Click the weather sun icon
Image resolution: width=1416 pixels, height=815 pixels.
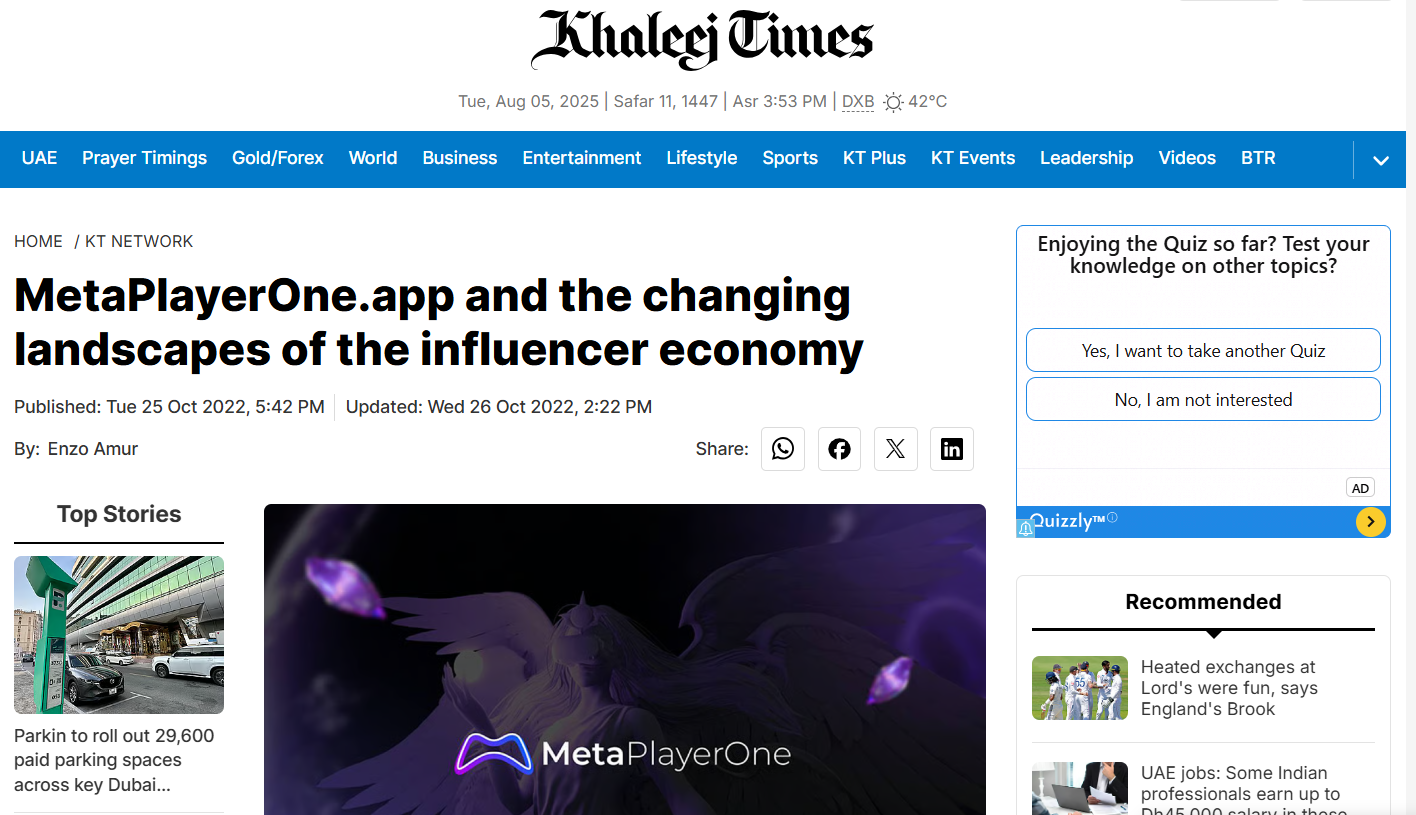click(893, 102)
